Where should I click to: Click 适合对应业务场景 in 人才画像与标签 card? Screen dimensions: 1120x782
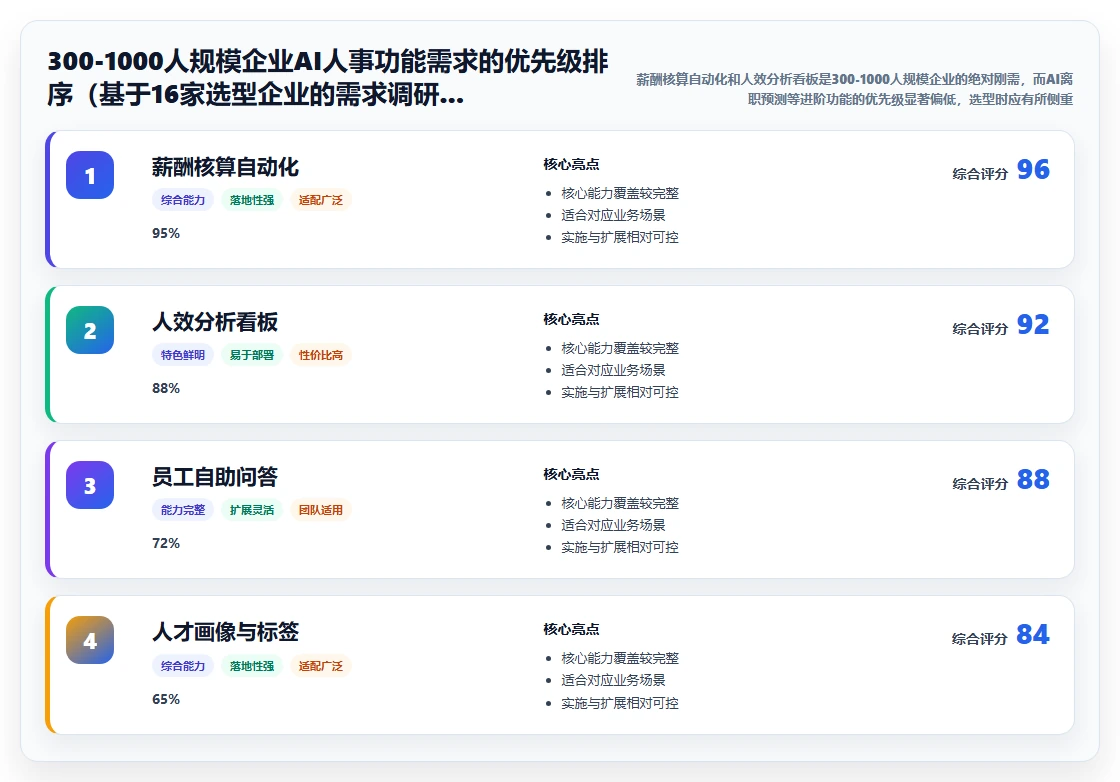(613, 680)
